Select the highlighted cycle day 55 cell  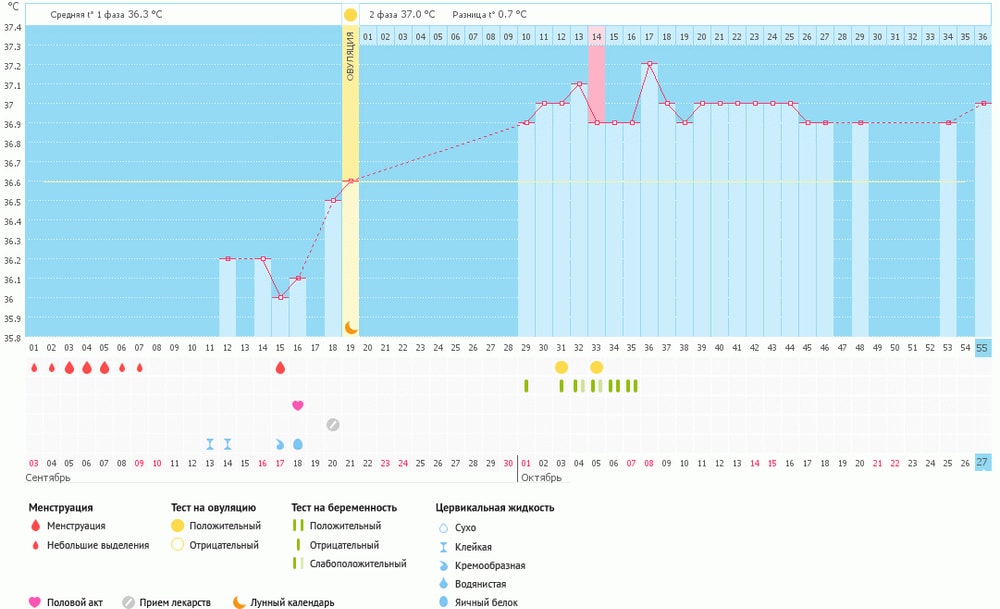click(982, 347)
